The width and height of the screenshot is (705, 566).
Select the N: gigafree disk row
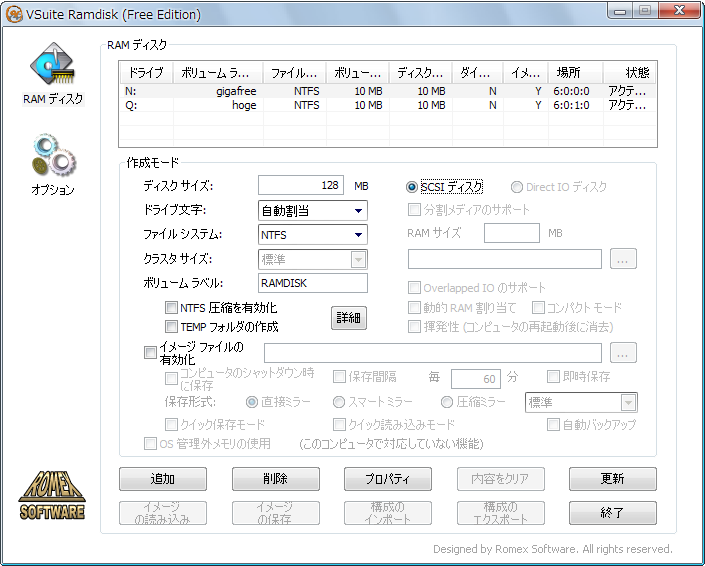click(x=388, y=91)
